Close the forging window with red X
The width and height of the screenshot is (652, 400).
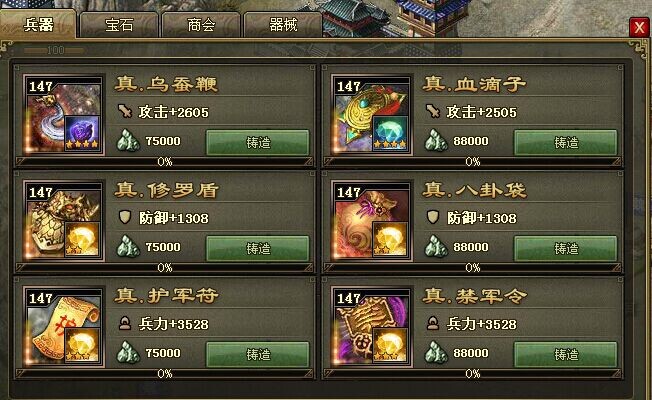point(639,27)
